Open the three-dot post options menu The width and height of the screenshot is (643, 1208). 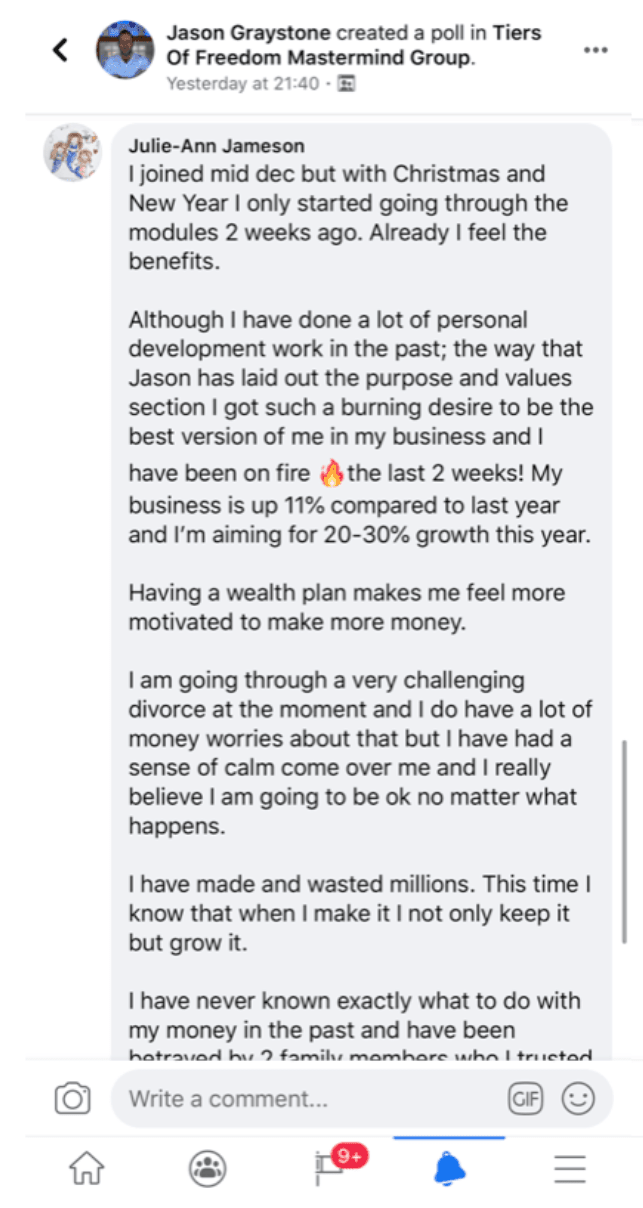pos(595,50)
